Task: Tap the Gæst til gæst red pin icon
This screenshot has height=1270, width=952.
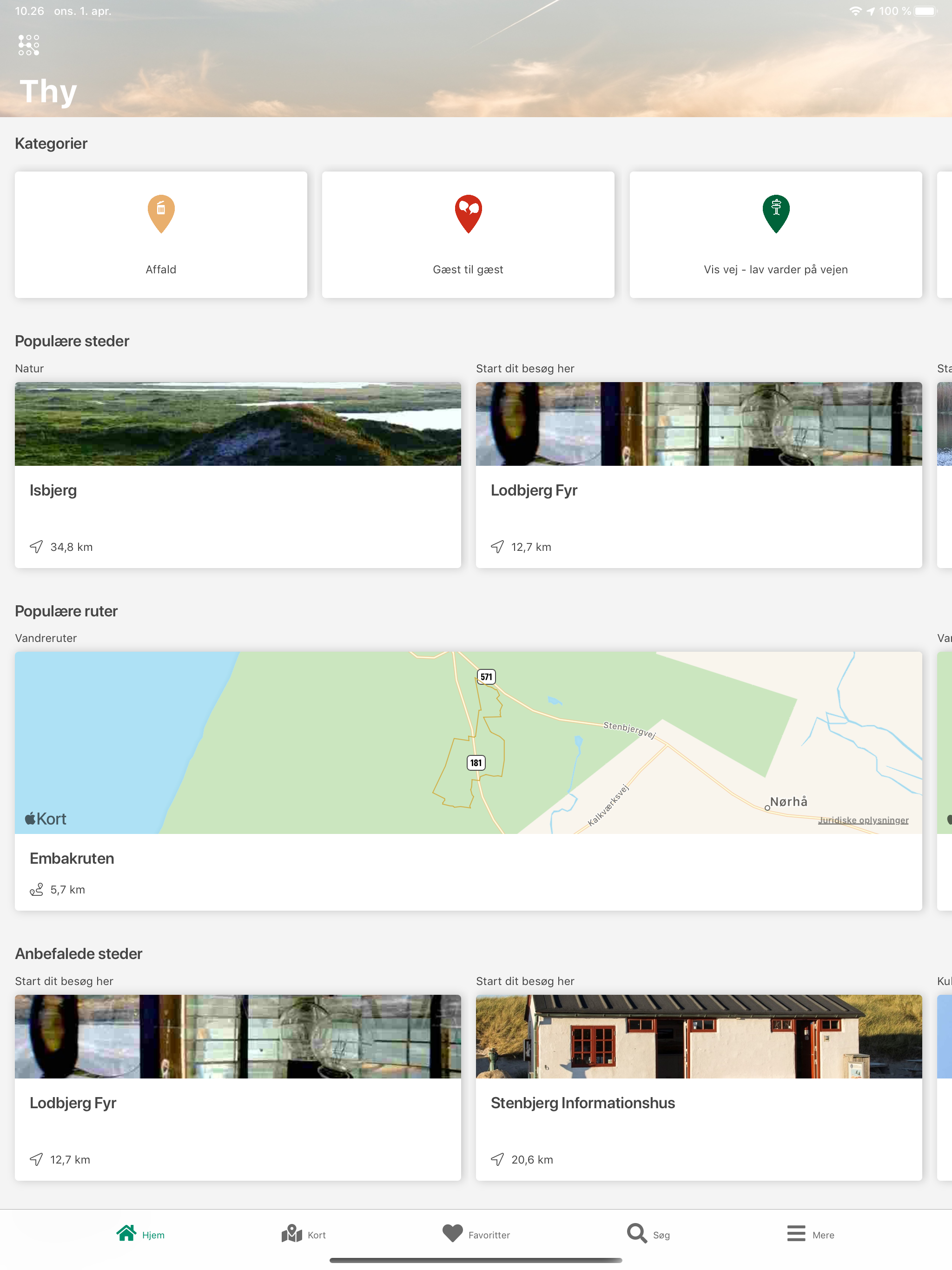Action: pyautogui.click(x=468, y=213)
